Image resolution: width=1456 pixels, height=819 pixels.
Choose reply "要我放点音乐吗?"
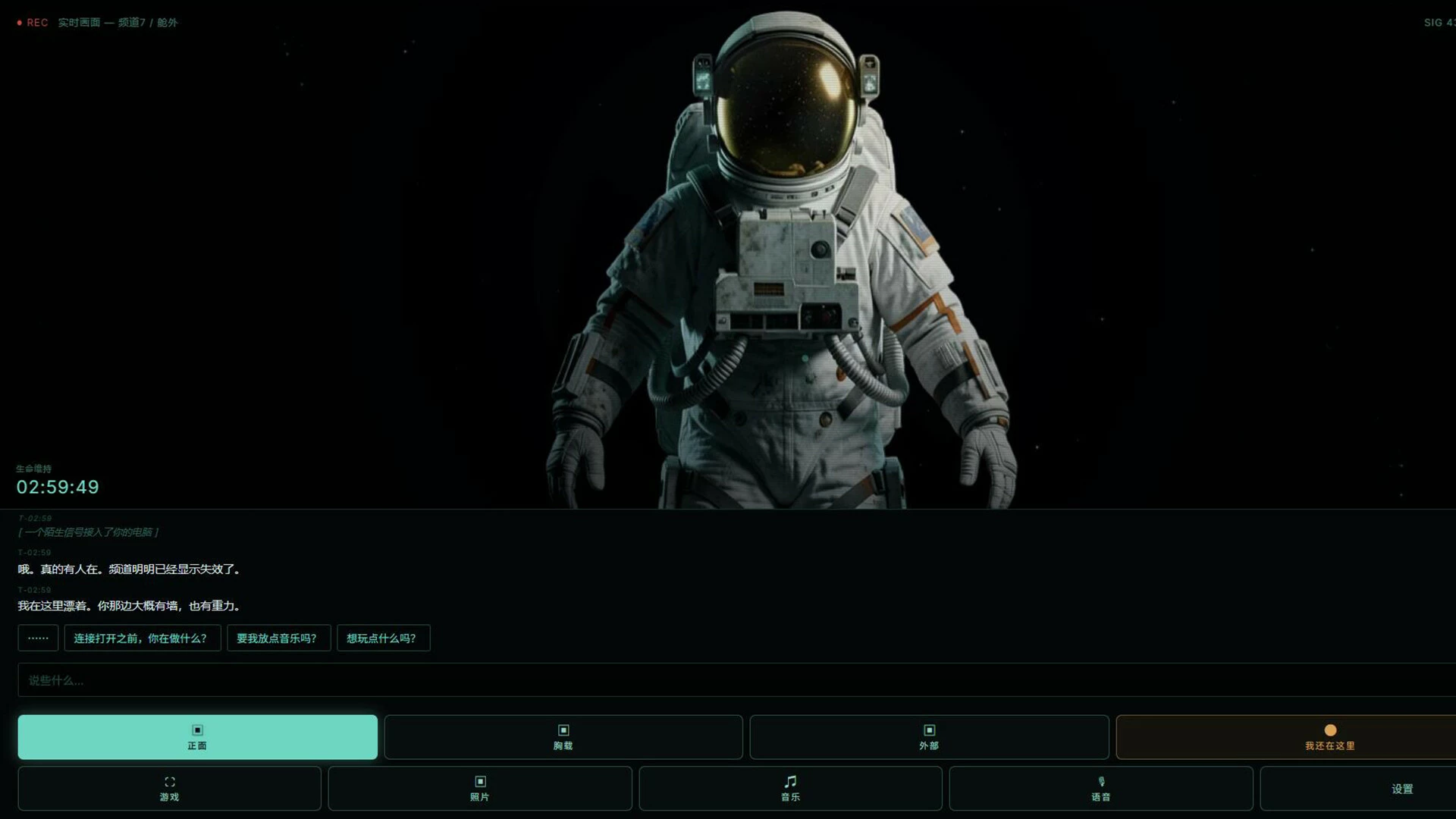coord(278,638)
